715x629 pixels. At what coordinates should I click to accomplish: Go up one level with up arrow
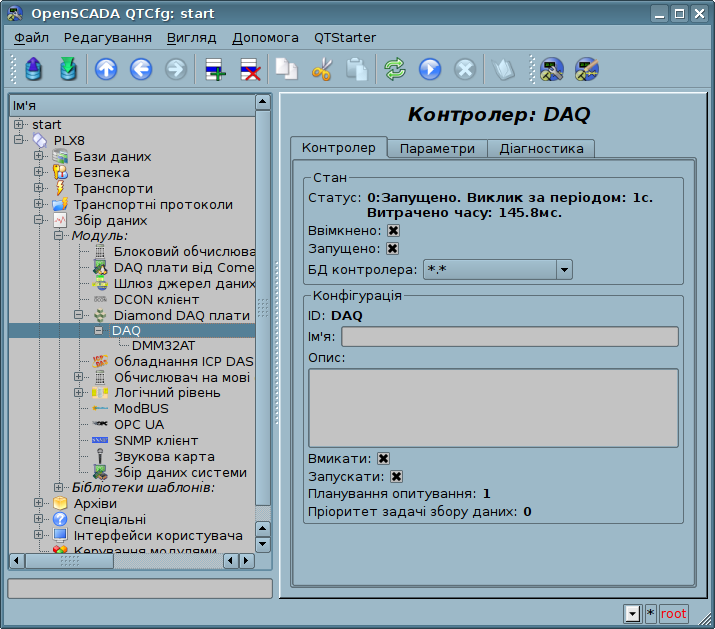[106, 69]
